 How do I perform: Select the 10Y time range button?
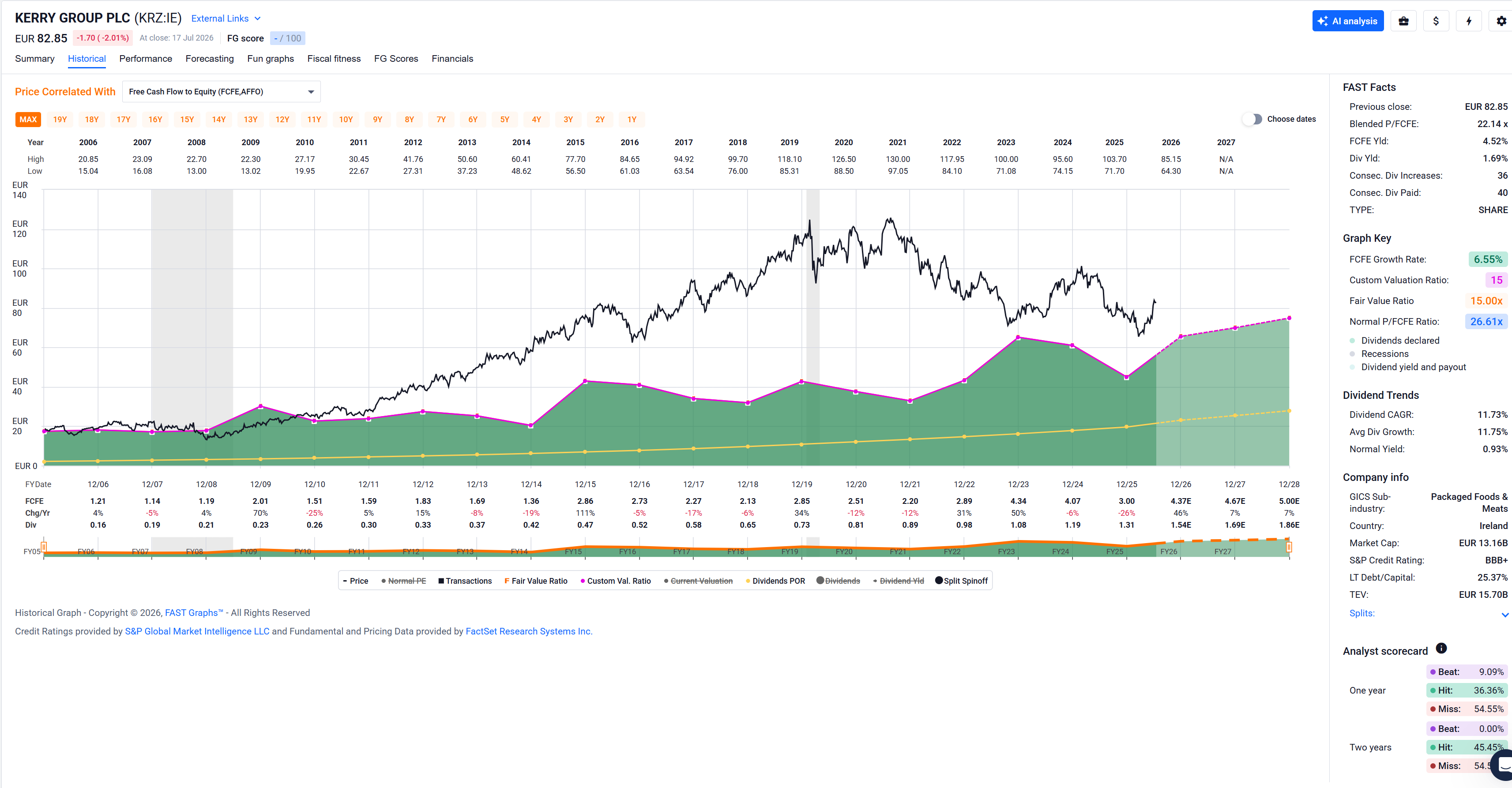346,120
